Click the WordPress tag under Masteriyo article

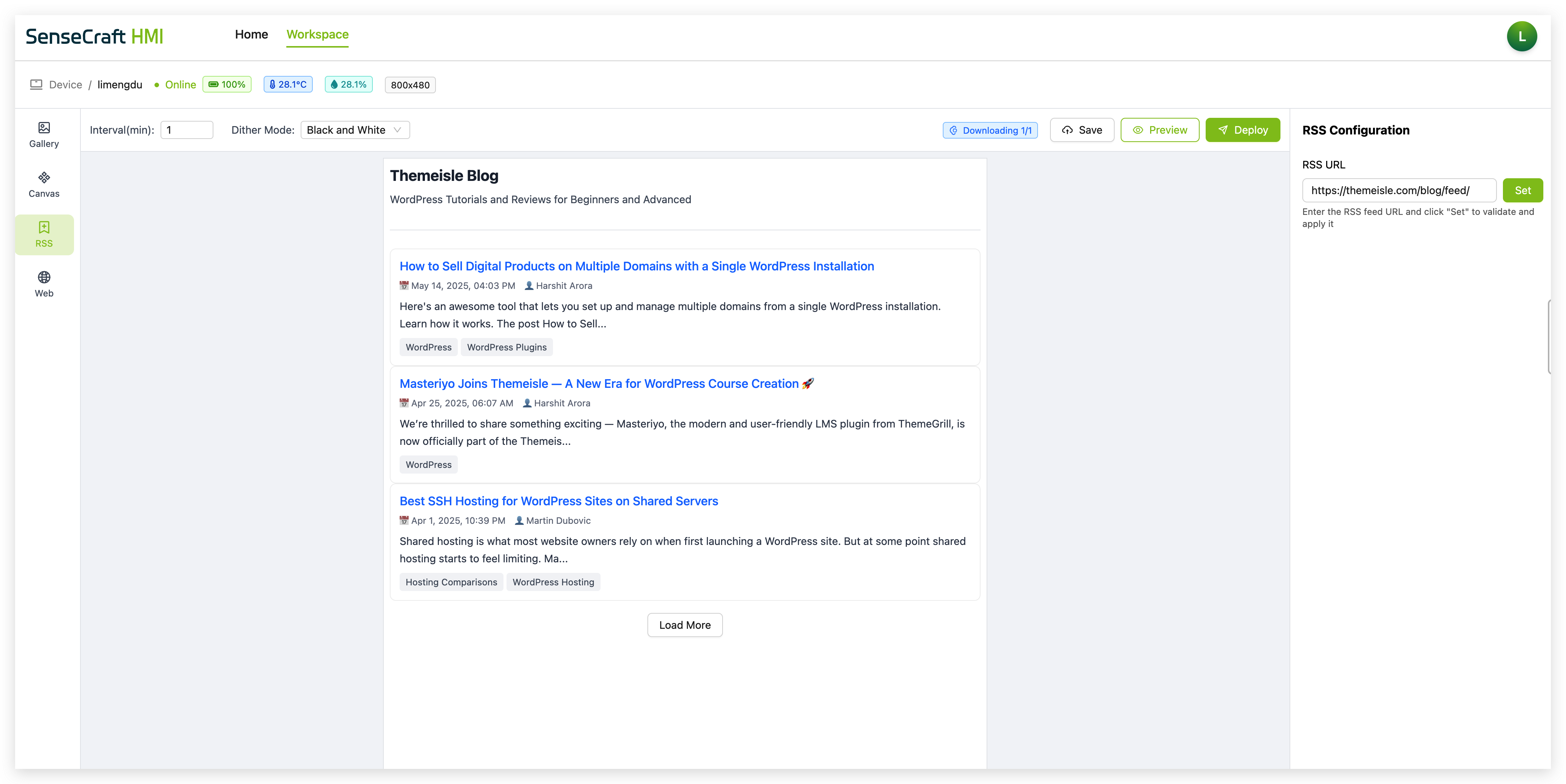[x=429, y=465]
